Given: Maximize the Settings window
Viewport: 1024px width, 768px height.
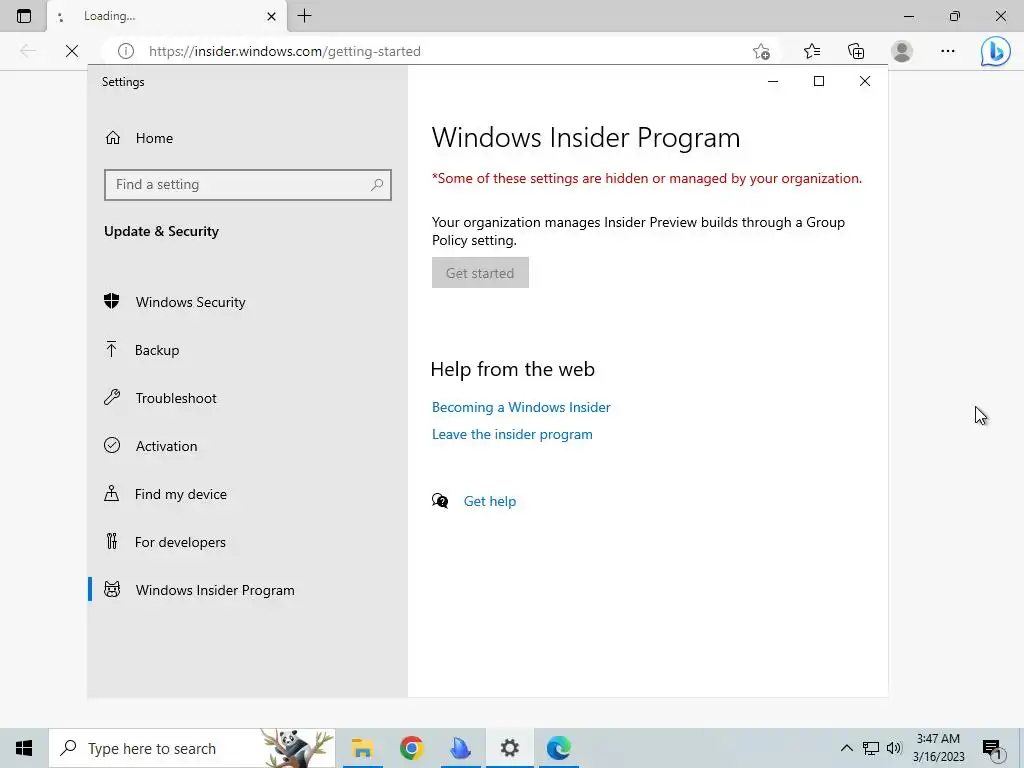Looking at the screenshot, I should click(x=818, y=81).
